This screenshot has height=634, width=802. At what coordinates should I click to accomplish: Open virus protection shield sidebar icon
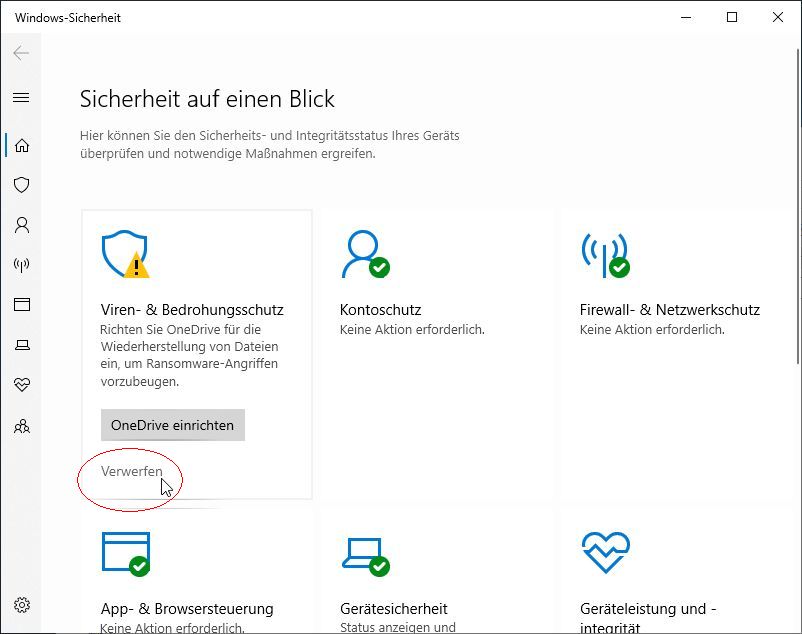21,185
